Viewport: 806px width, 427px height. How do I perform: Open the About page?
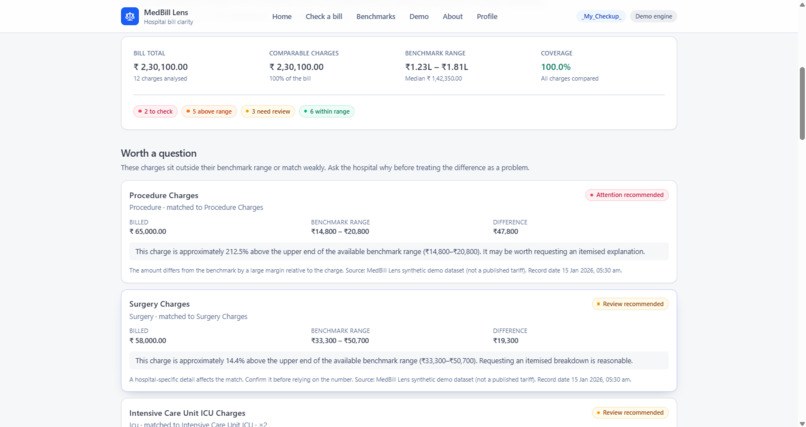pyautogui.click(x=453, y=16)
